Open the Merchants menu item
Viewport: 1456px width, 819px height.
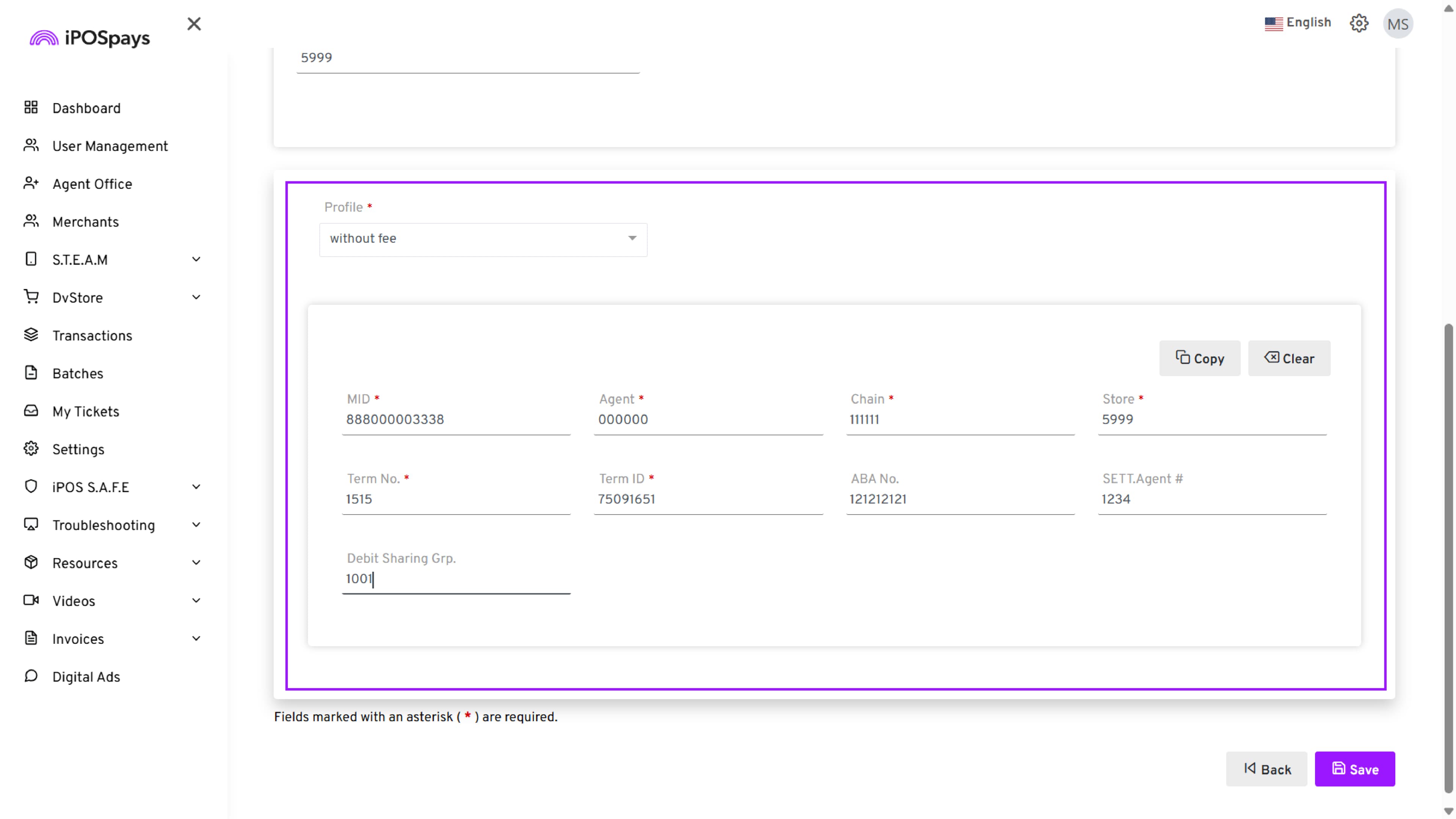[85, 221]
